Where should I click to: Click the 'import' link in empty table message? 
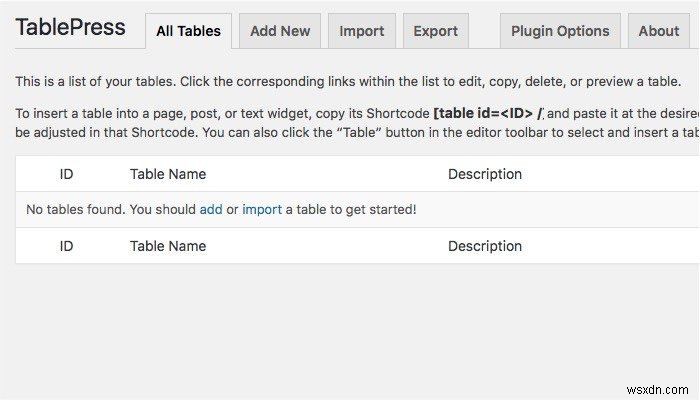tap(262, 210)
